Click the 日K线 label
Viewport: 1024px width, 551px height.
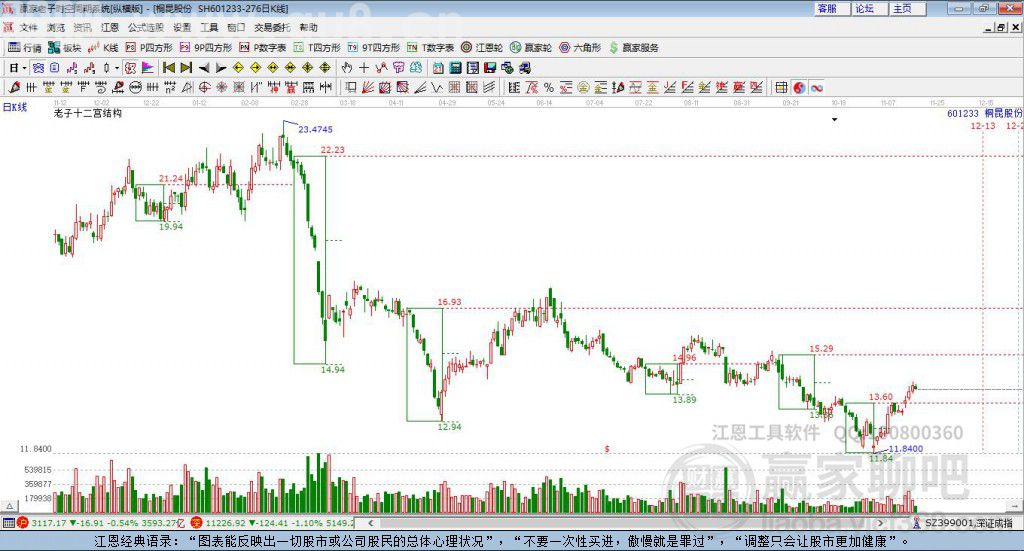pyautogui.click(x=14, y=107)
